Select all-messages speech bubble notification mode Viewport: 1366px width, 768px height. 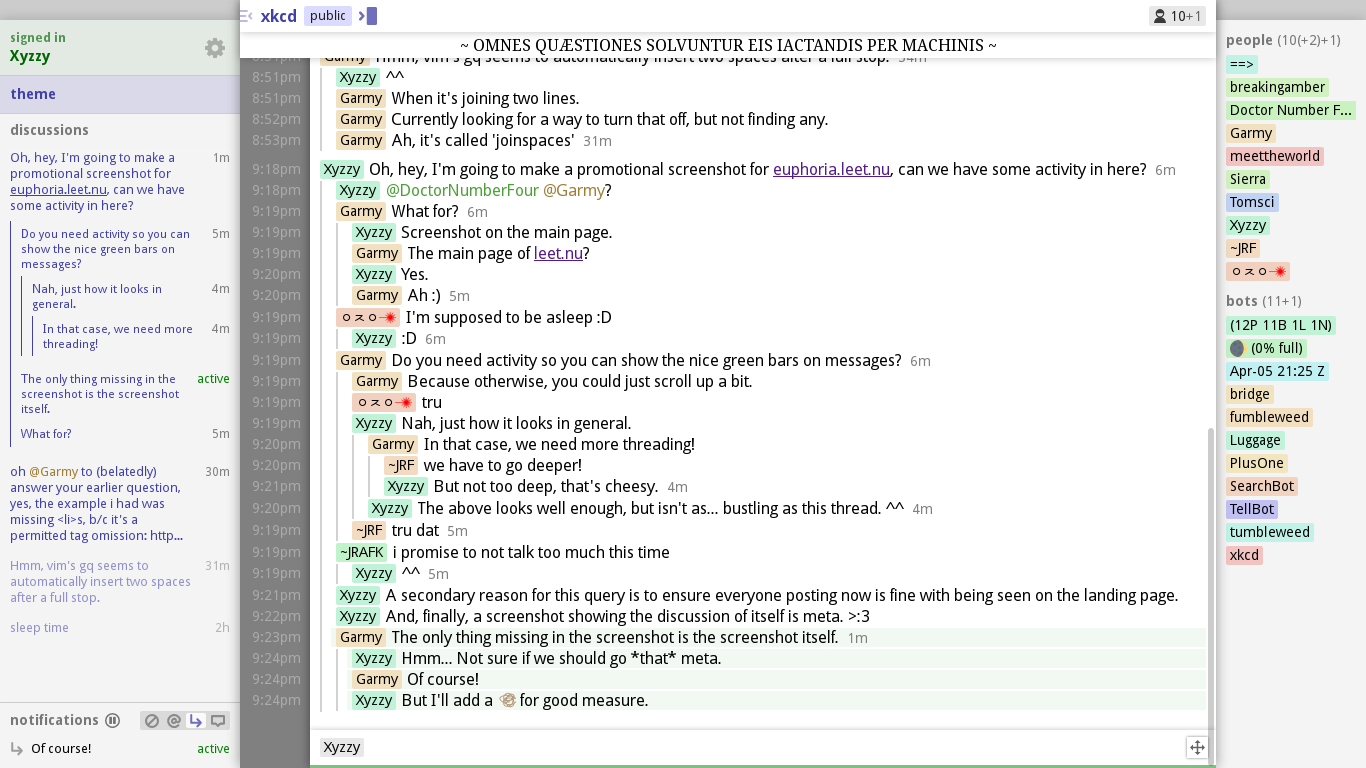pyautogui.click(x=218, y=720)
